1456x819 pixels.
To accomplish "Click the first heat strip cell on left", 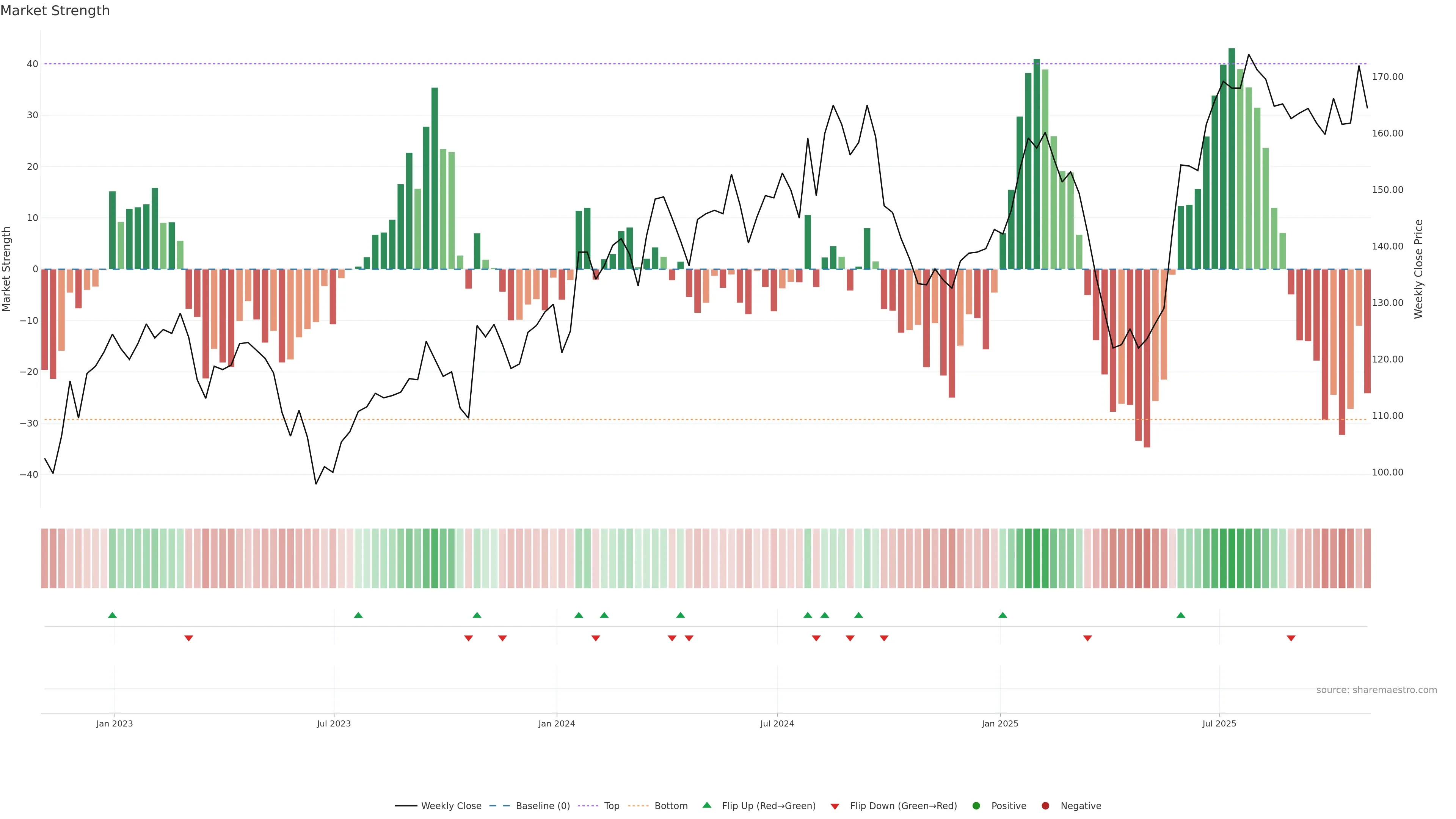I will (x=45, y=558).
